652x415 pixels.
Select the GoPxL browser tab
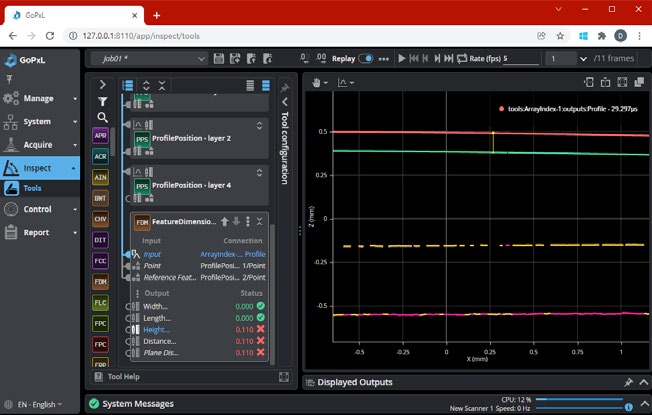74,15
